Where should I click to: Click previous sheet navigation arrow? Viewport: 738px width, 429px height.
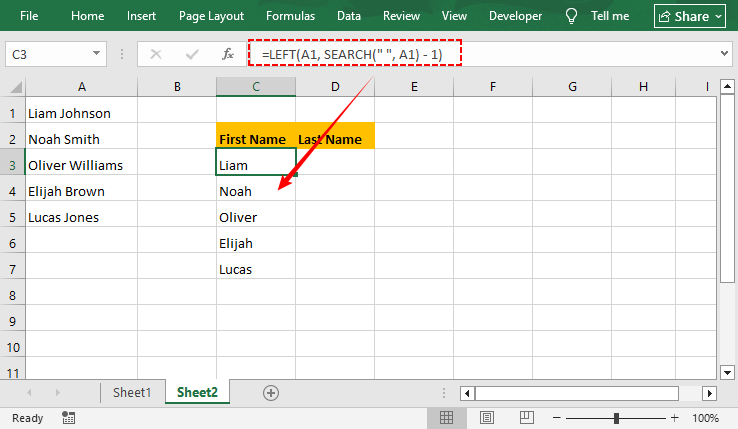click(x=29, y=392)
